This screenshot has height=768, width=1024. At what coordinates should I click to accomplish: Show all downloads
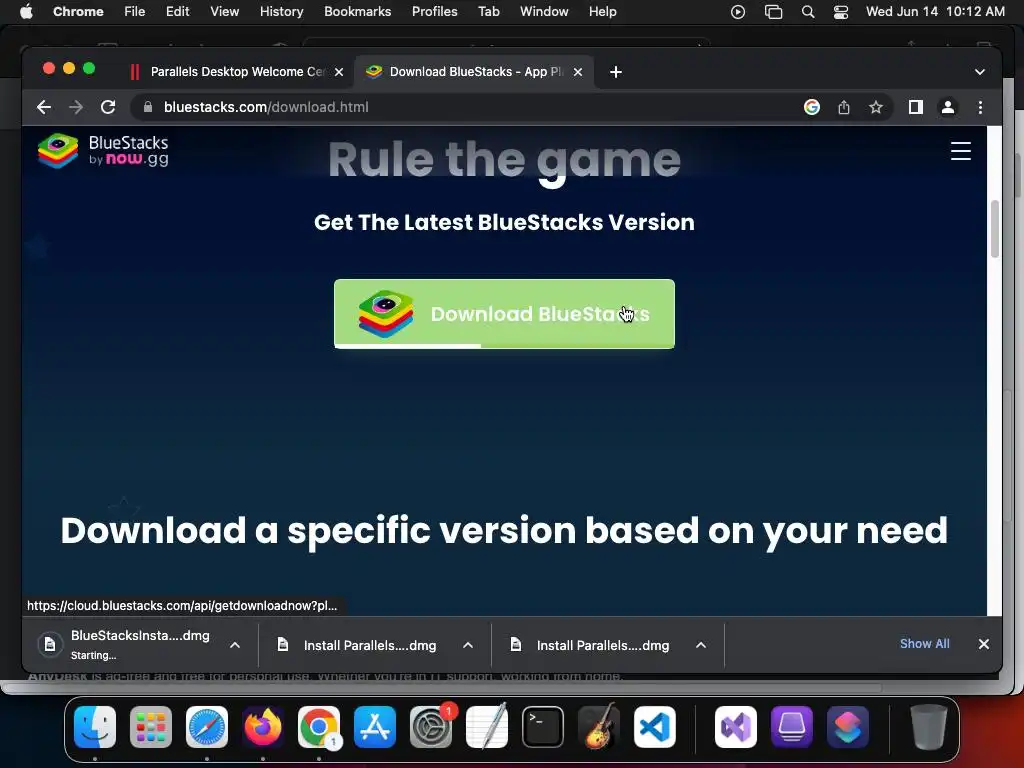(924, 644)
